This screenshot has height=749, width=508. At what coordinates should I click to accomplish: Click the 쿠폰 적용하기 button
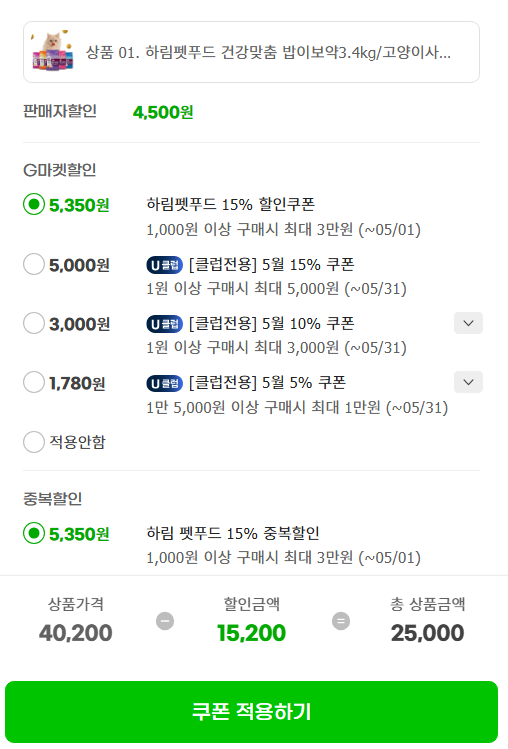251,712
